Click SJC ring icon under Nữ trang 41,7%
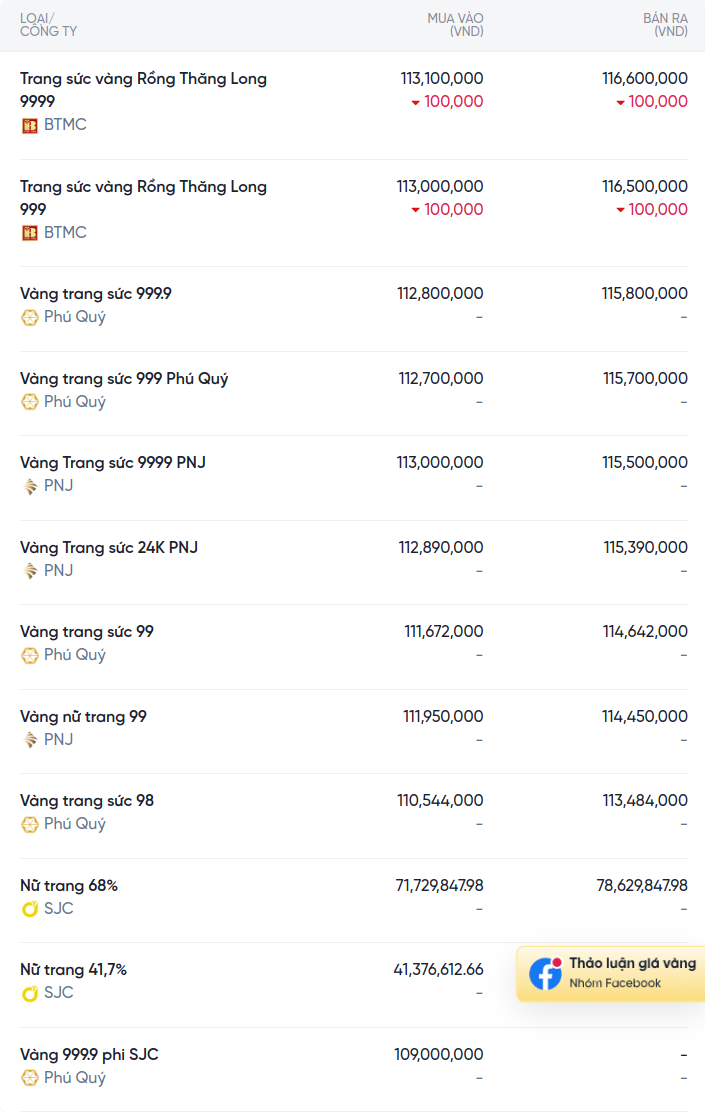Viewport: 705px width, 1112px height. point(29,993)
